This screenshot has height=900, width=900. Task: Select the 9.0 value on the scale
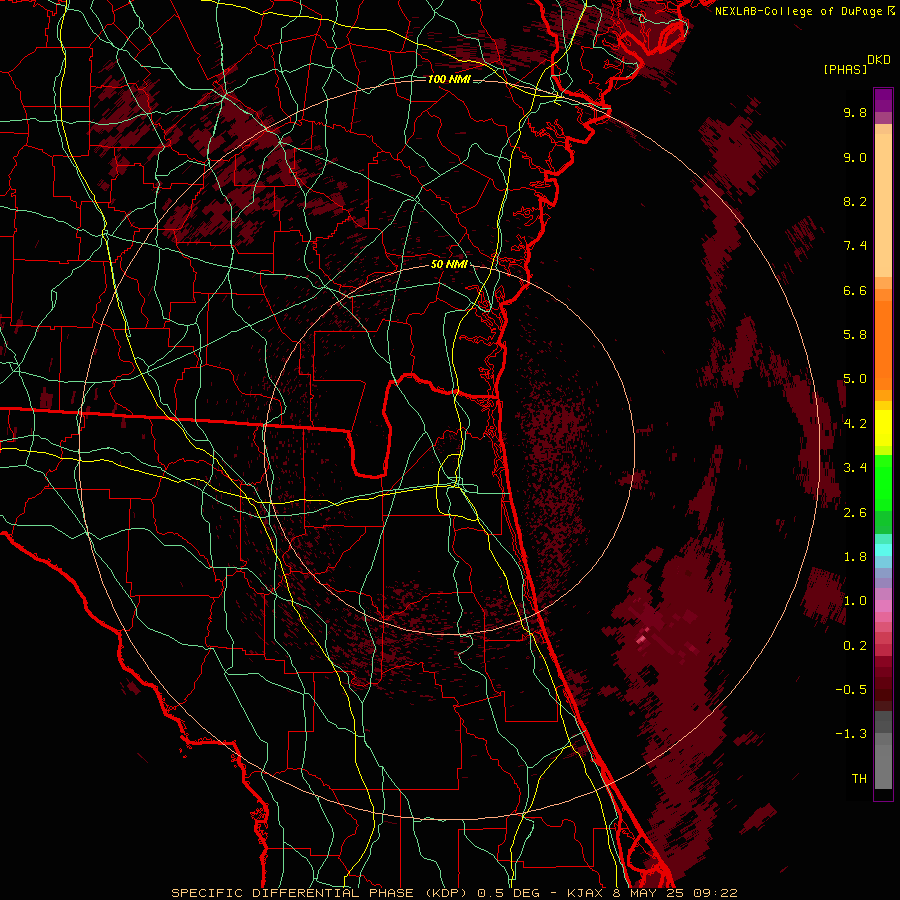(855, 157)
